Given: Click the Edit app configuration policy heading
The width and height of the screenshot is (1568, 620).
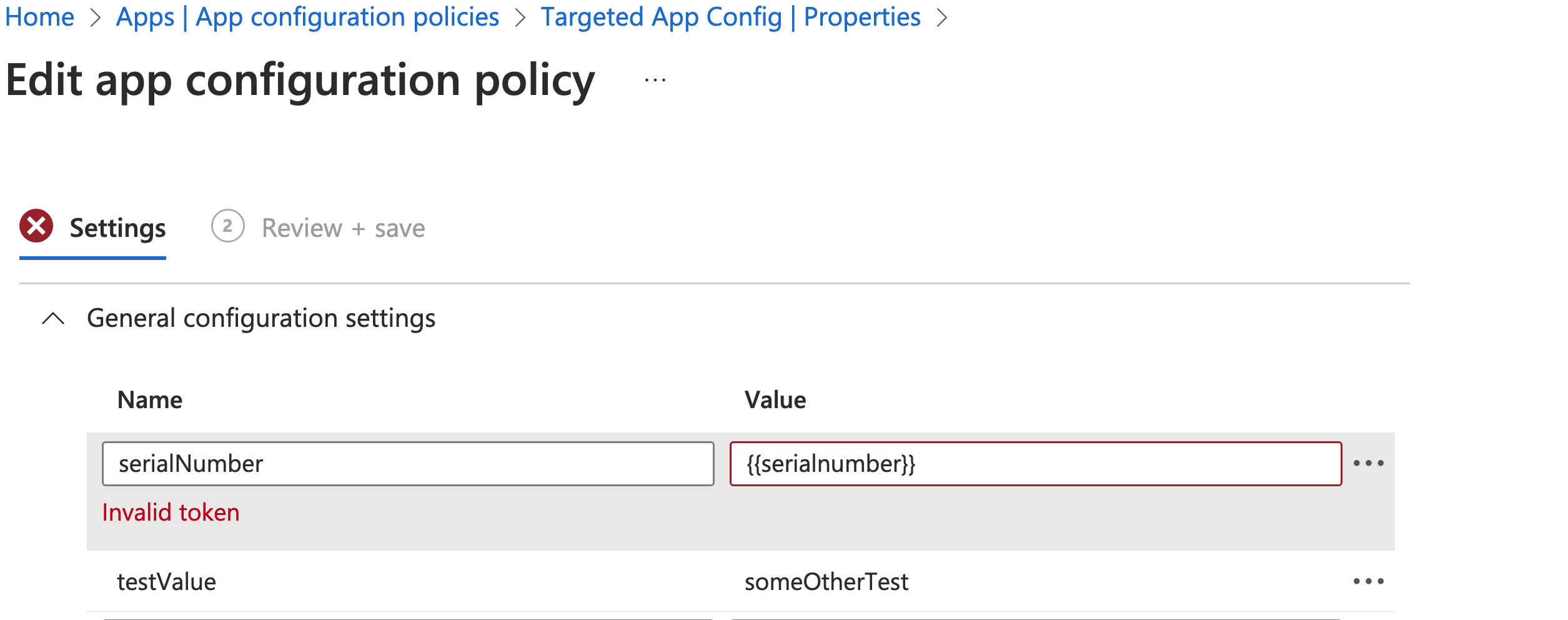Looking at the screenshot, I should tap(300, 79).
